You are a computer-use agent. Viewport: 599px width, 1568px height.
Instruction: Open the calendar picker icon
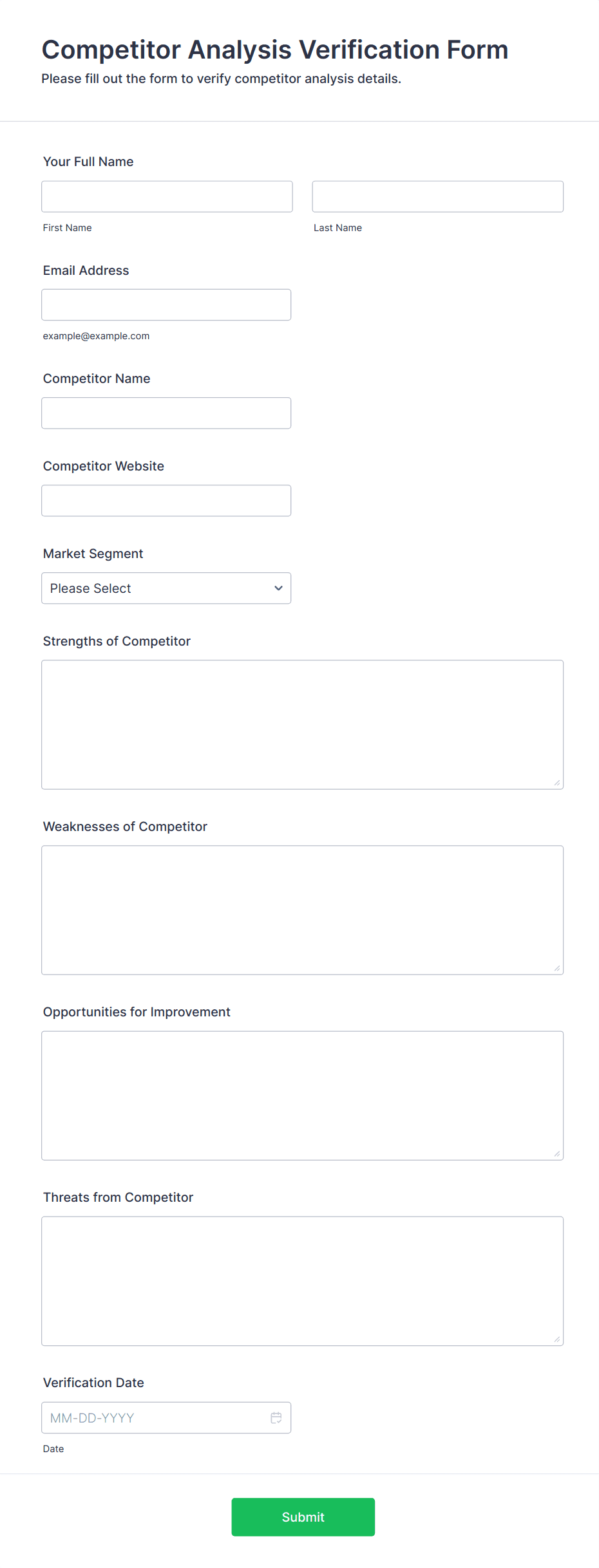pyautogui.click(x=276, y=1417)
